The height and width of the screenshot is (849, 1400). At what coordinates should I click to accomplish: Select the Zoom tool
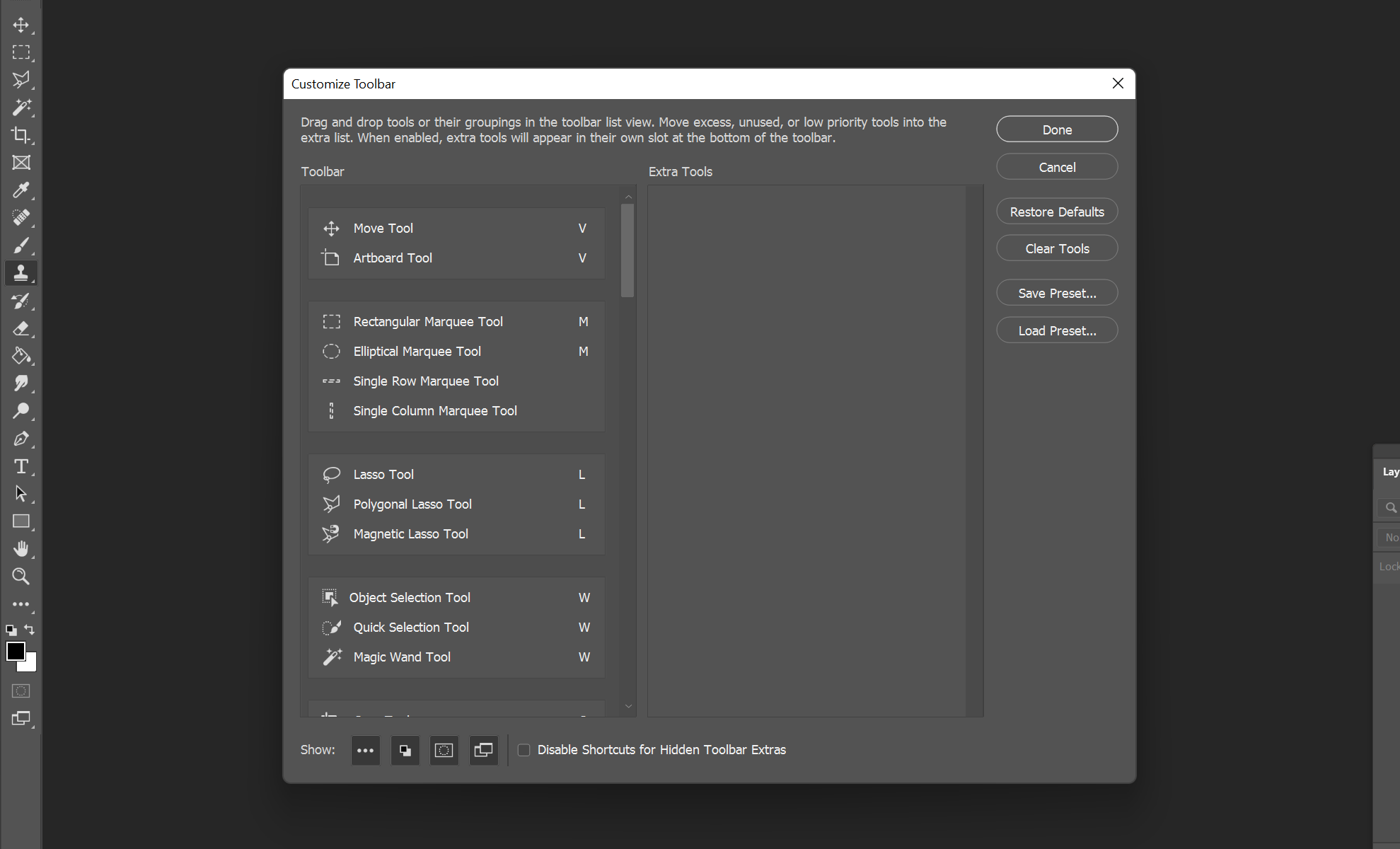[x=21, y=576]
